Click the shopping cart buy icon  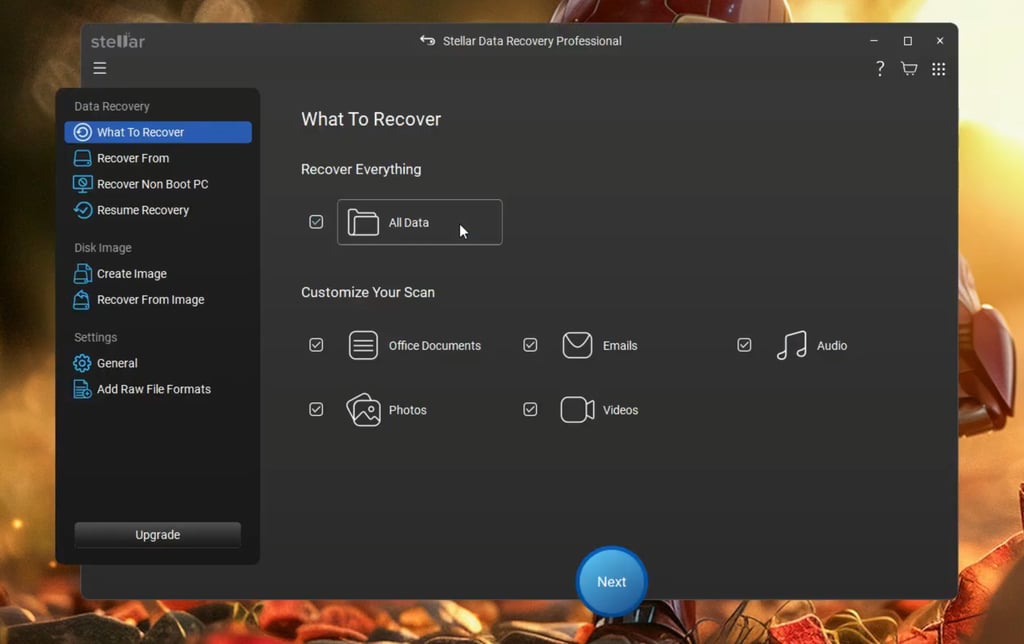click(x=909, y=69)
